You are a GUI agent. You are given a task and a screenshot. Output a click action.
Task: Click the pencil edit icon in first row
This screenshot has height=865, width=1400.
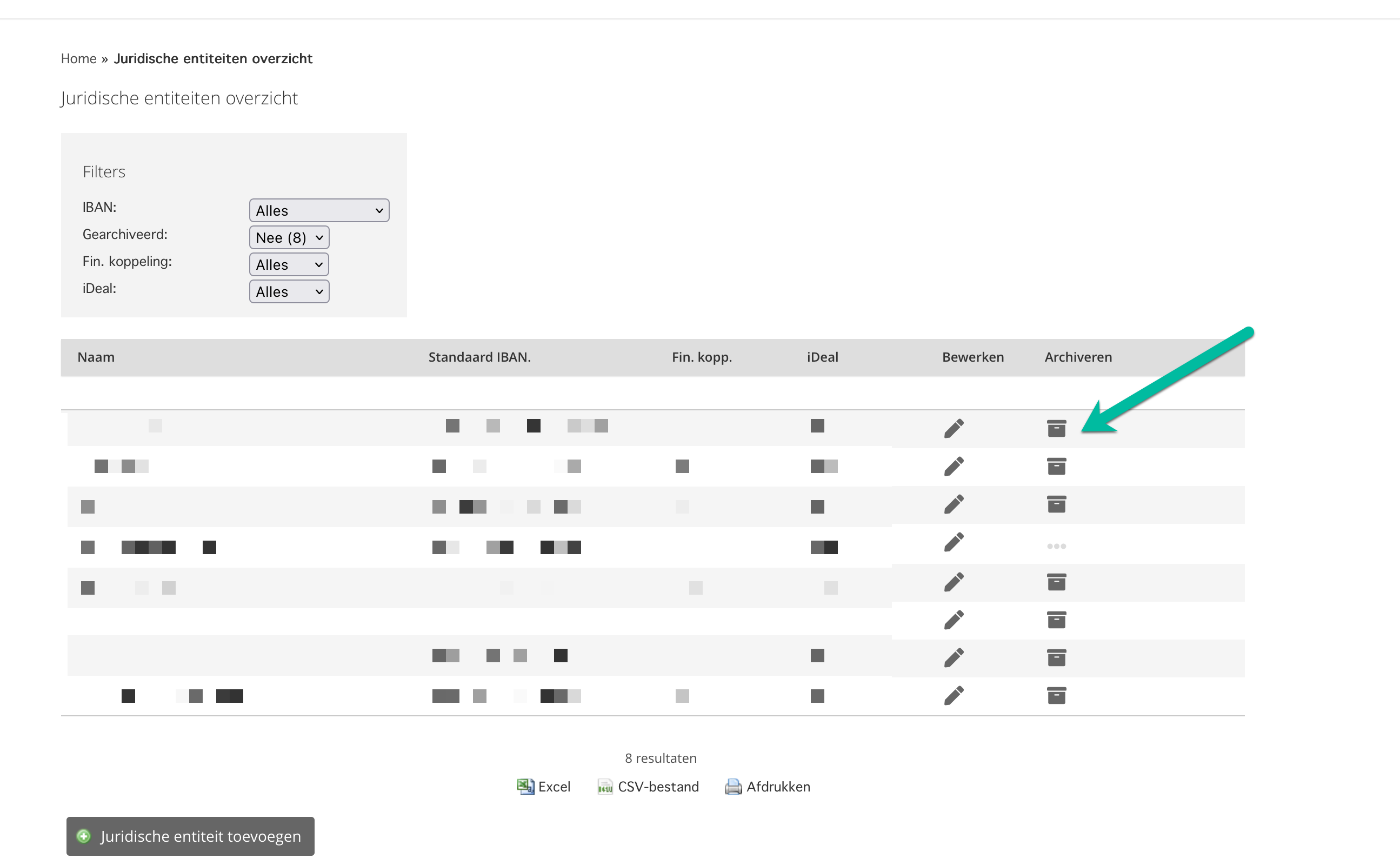pyautogui.click(x=954, y=428)
